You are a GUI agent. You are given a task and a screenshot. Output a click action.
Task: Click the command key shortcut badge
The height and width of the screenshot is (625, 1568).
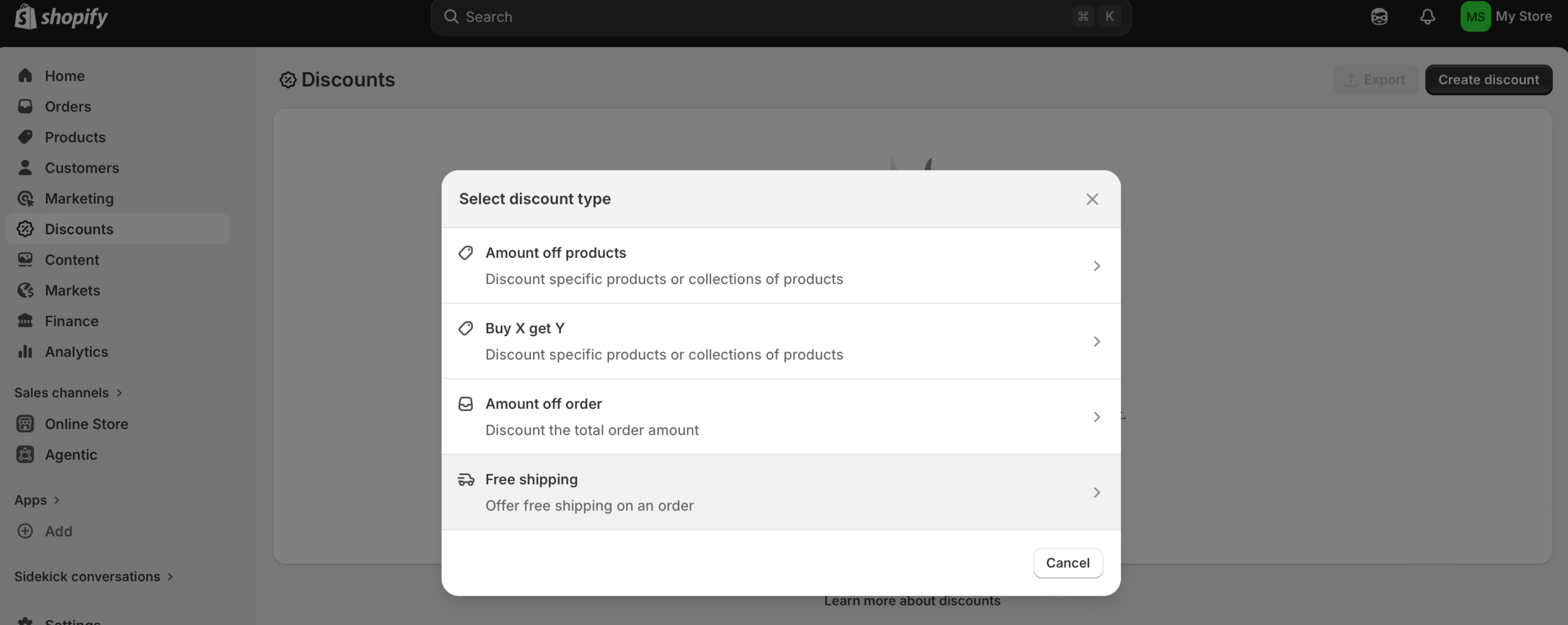tap(1083, 17)
